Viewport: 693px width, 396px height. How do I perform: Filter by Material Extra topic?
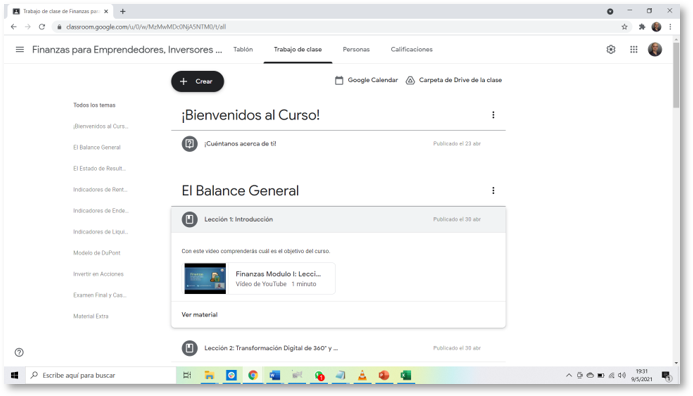tap(91, 316)
